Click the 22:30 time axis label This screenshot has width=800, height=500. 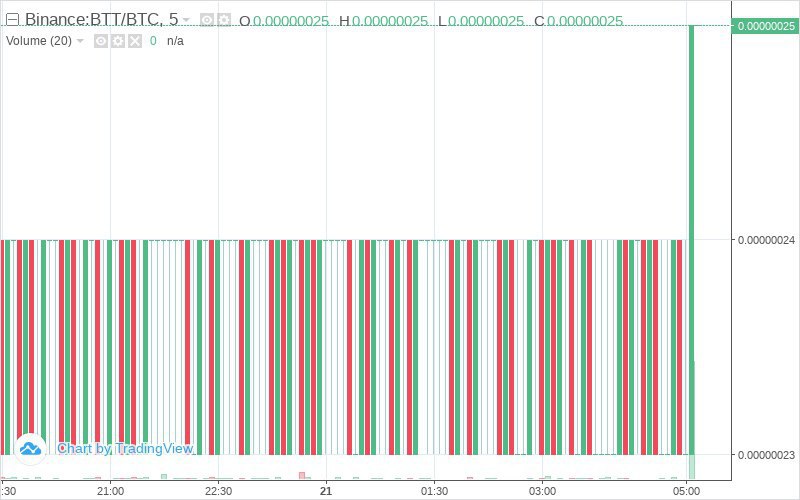pos(218,491)
